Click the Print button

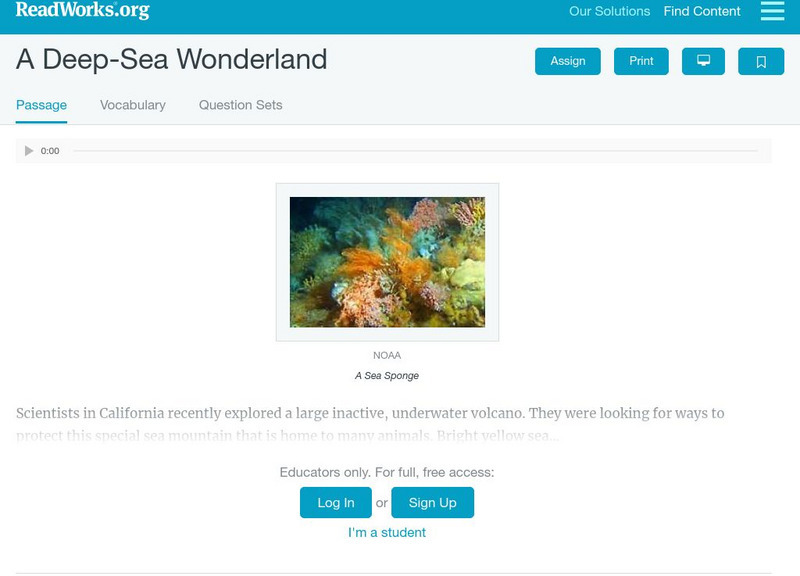643,60
